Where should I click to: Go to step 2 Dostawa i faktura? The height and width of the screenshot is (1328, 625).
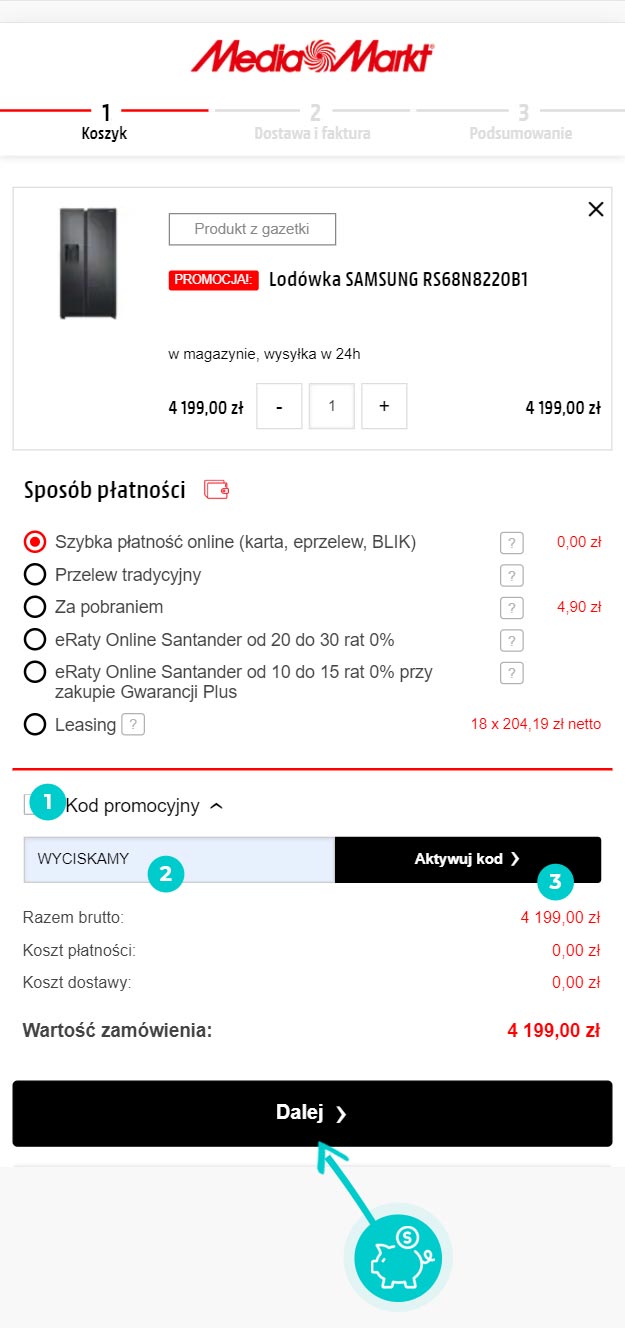(312, 122)
